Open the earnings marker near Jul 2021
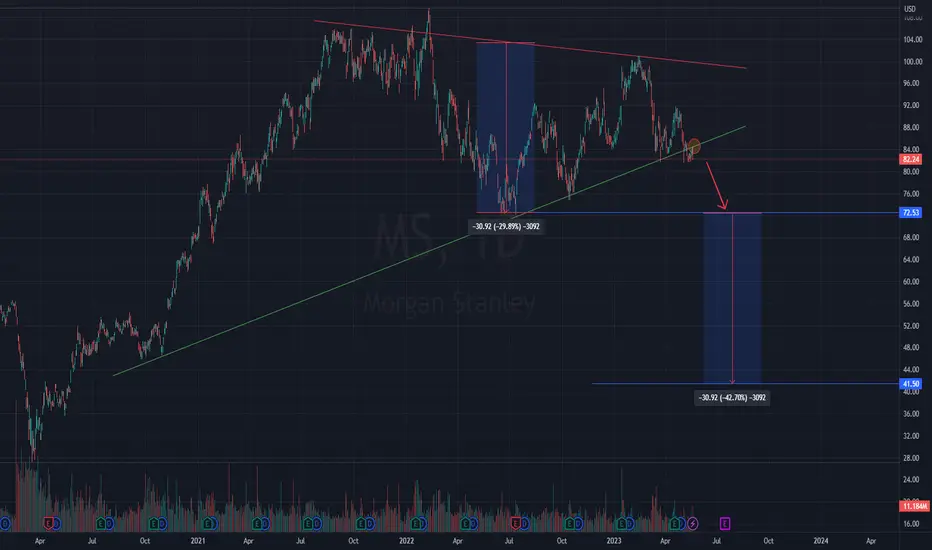 pos(308,523)
